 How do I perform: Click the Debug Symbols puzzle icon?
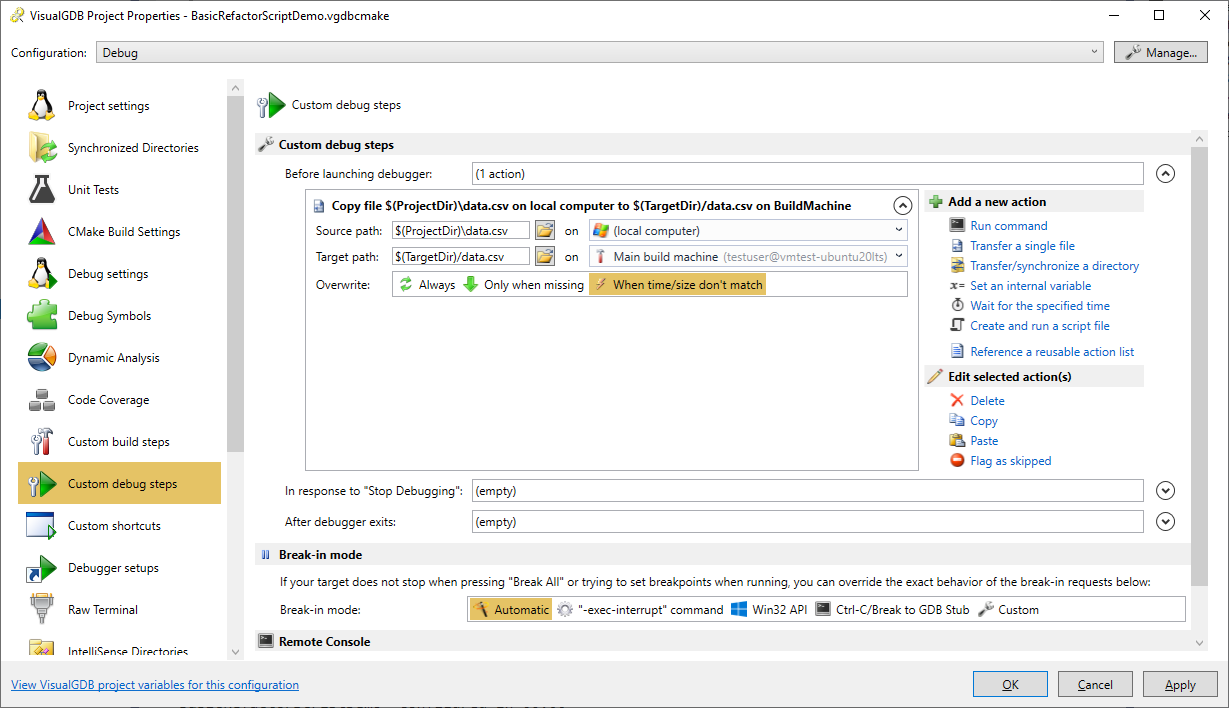[x=42, y=315]
